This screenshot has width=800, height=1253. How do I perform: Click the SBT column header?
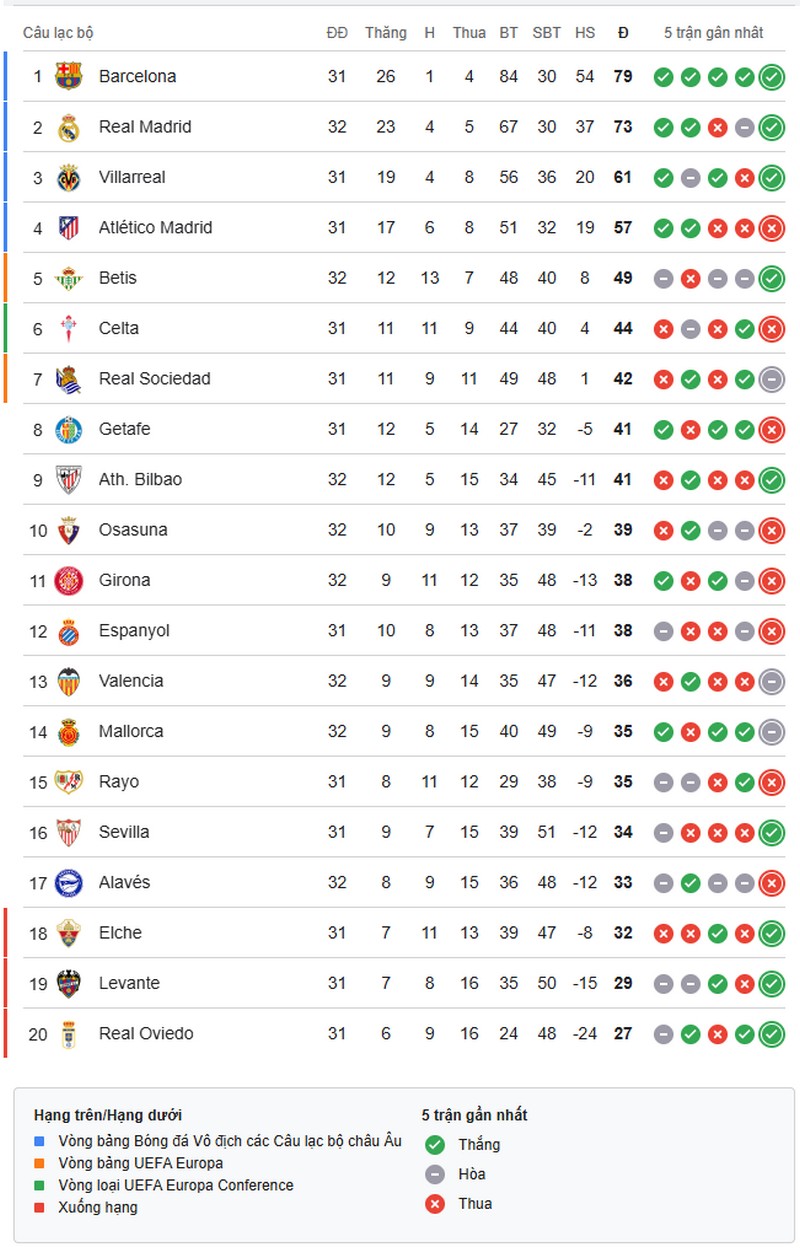coord(546,33)
